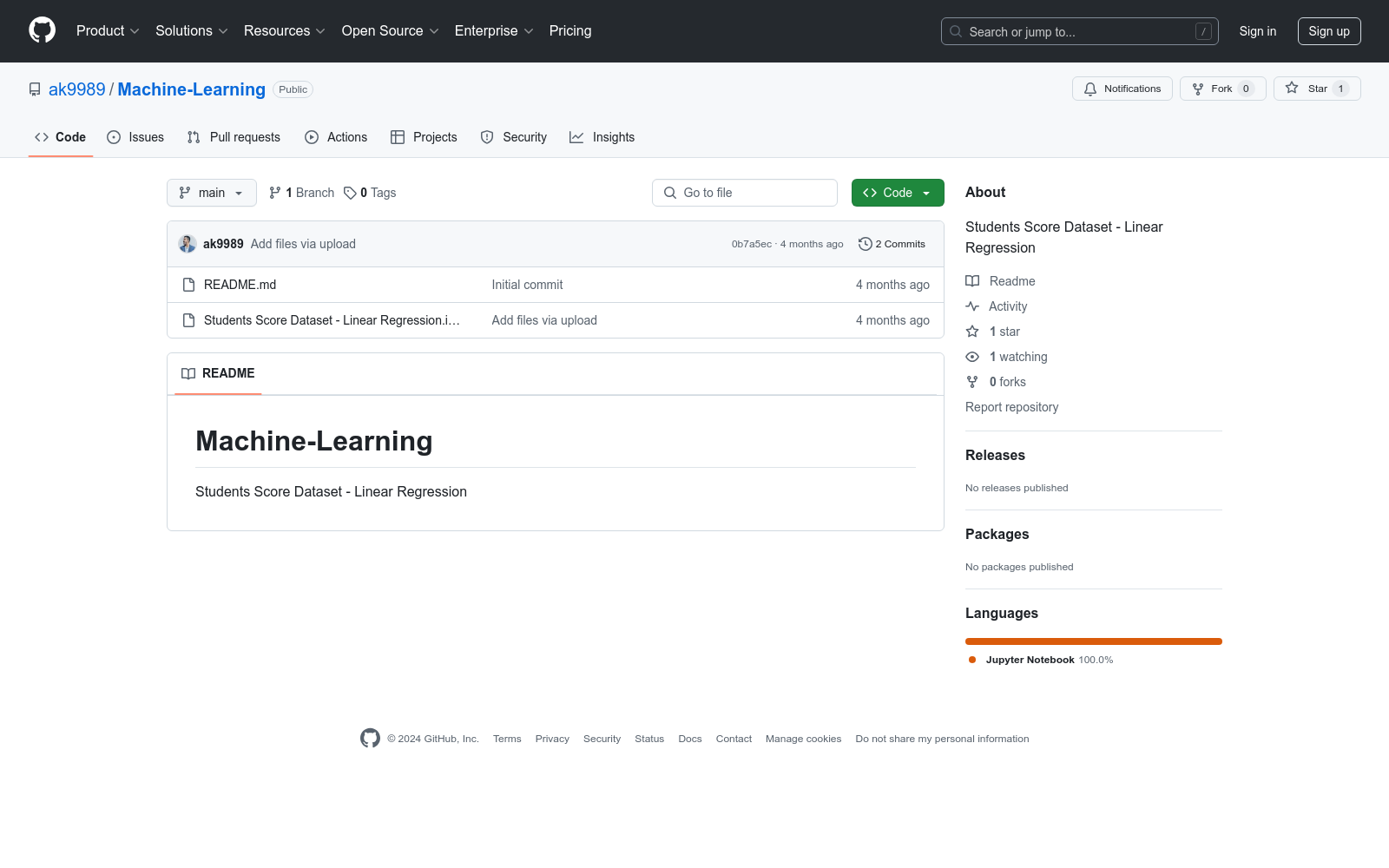Click the Sign up button
This screenshot has width=1389, height=868.
[1329, 31]
